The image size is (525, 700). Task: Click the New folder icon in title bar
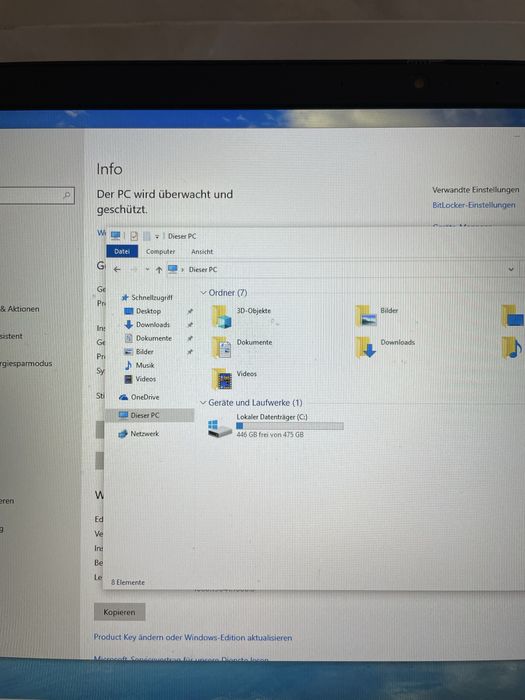[146, 236]
